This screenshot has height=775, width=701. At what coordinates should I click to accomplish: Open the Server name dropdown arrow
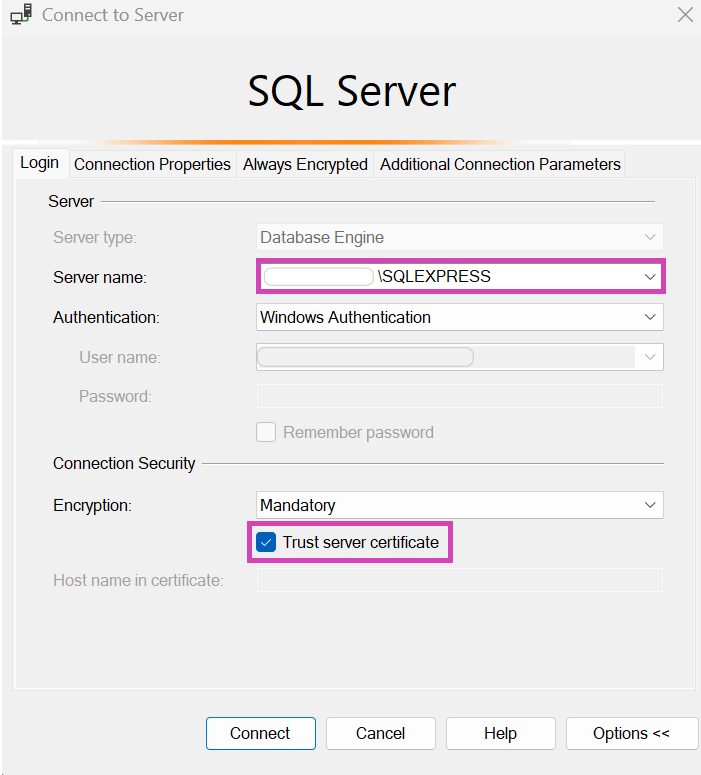click(x=650, y=277)
